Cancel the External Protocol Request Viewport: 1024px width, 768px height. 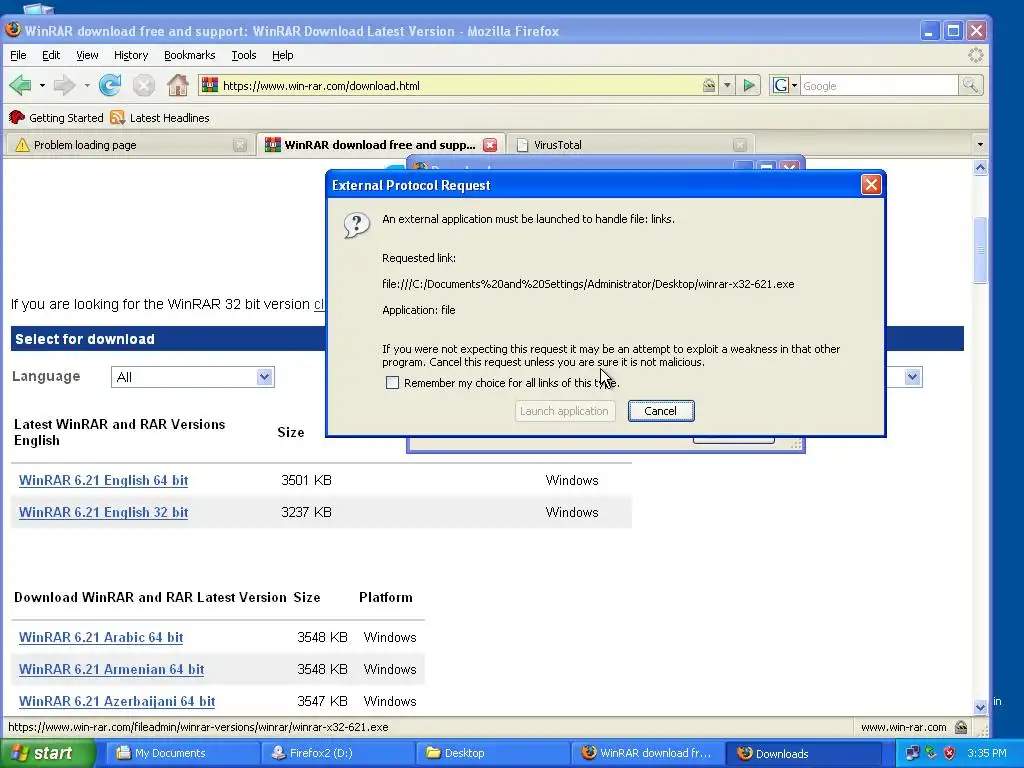click(x=660, y=411)
